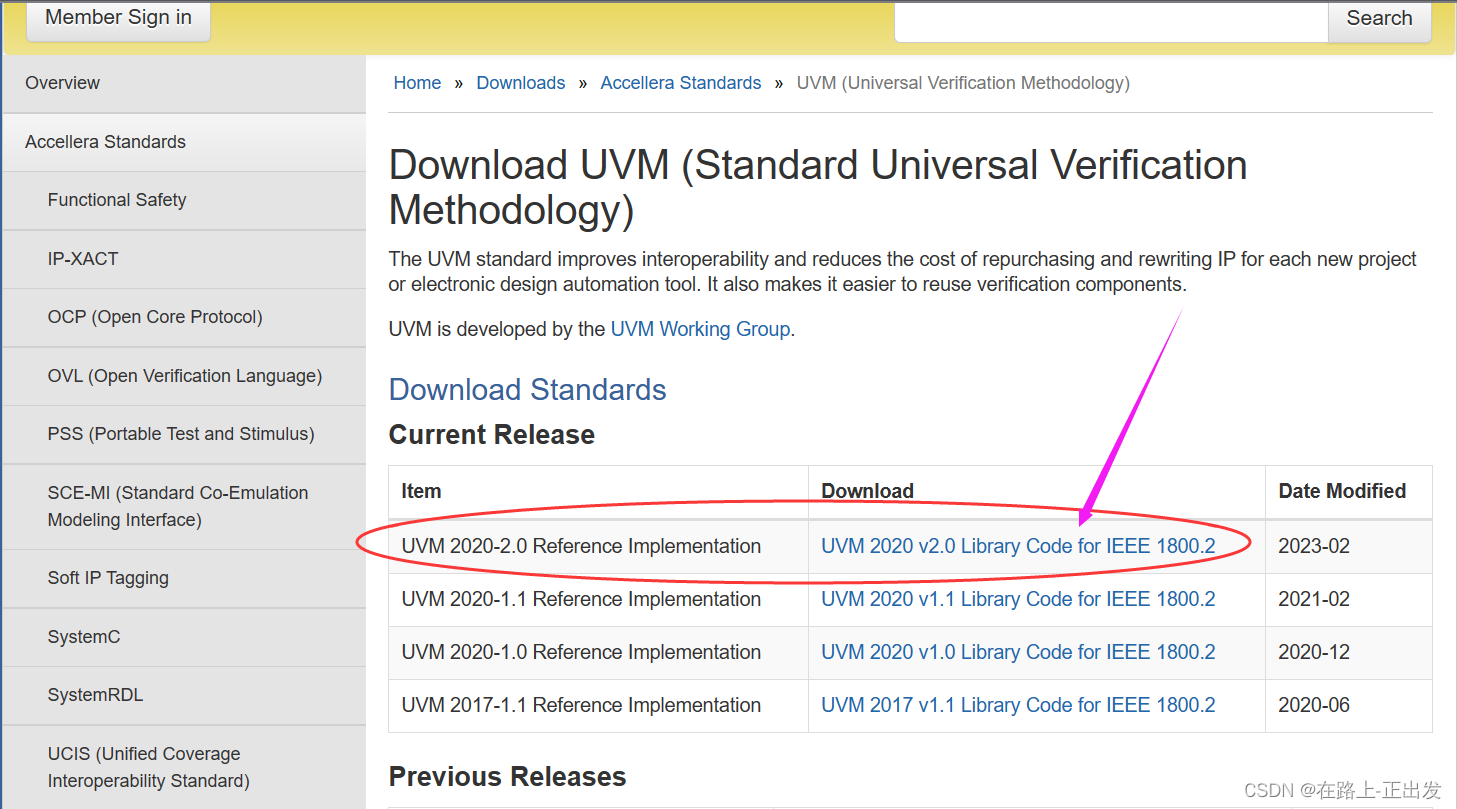Image resolution: width=1457 pixels, height=809 pixels.
Task: Go to Home breadcrumb link
Action: [417, 83]
